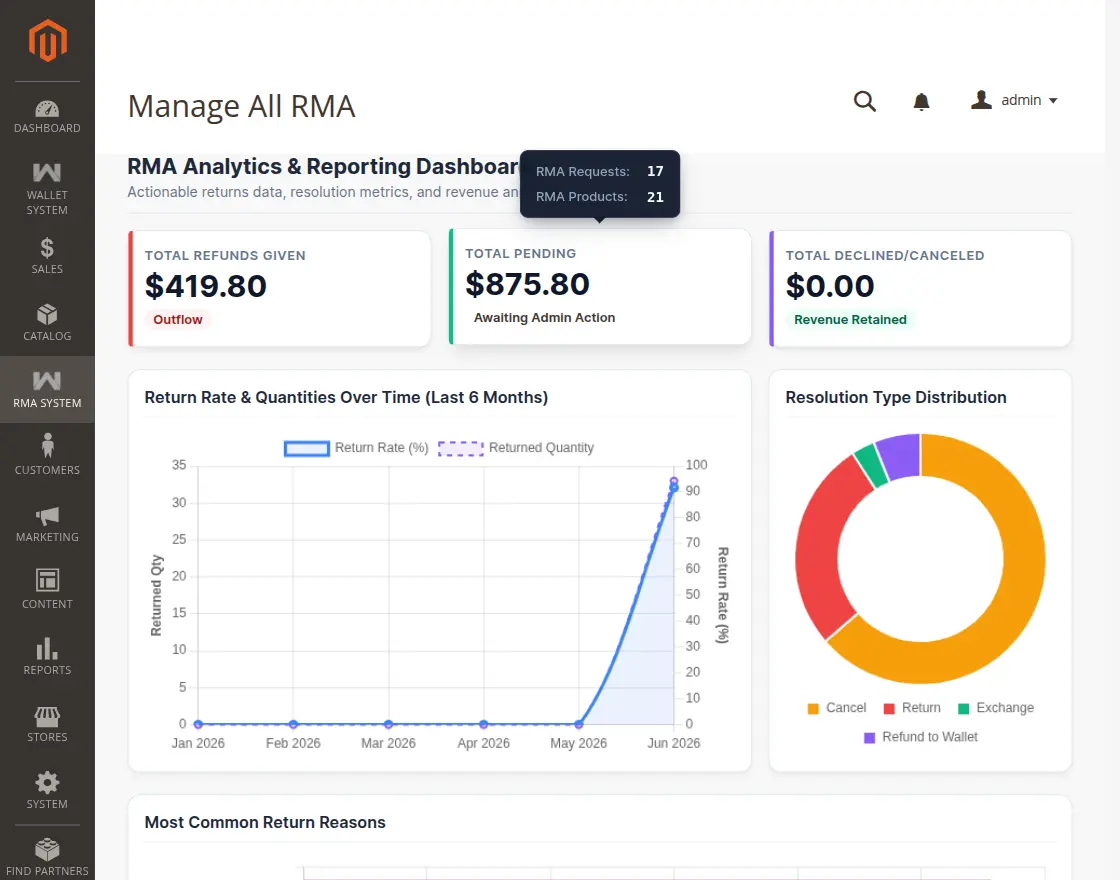Click the Feb 2026 data point

point(293,724)
